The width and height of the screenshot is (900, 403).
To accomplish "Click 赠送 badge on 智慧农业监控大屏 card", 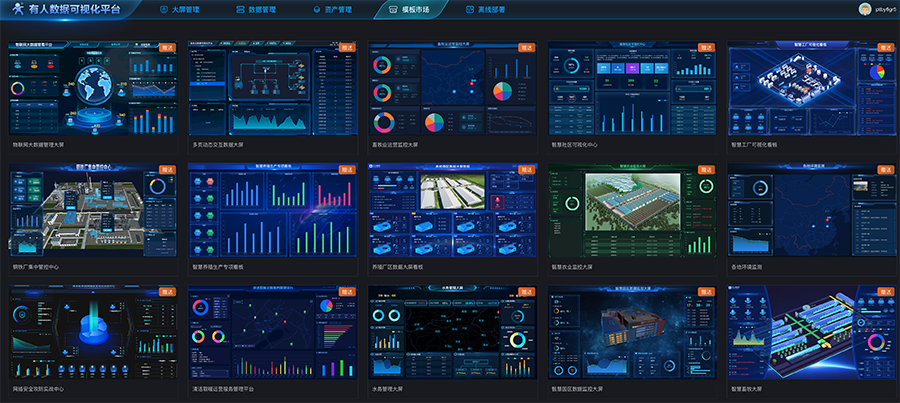I will pyautogui.click(x=707, y=170).
